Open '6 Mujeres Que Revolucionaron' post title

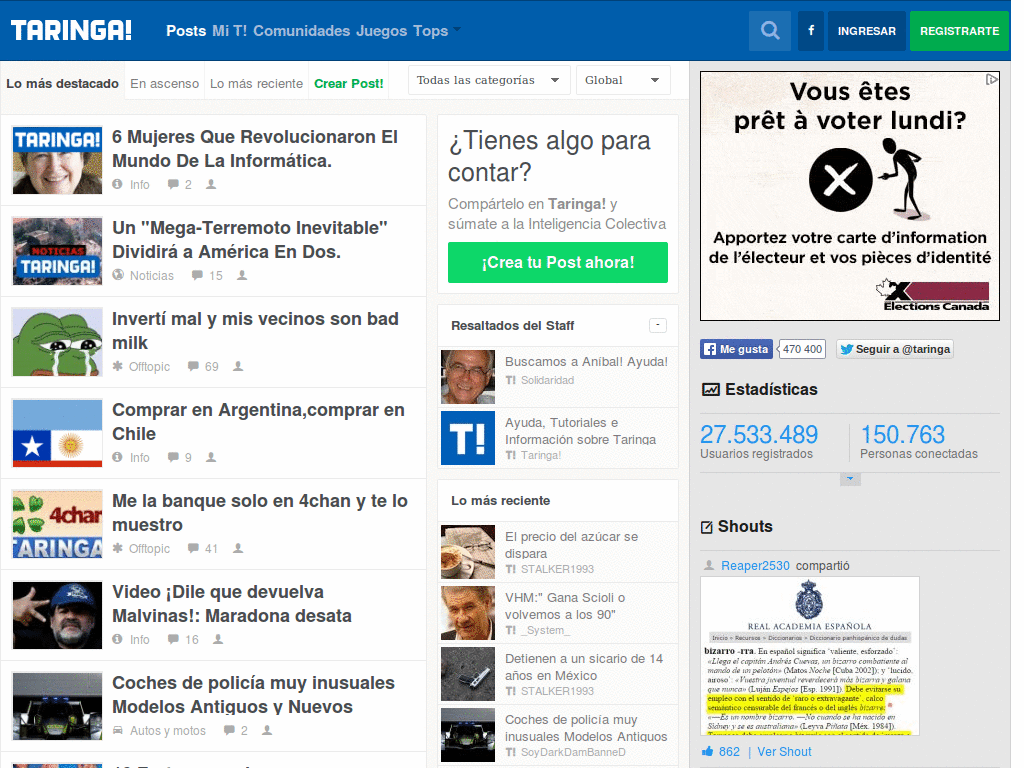click(x=255, y=149)
